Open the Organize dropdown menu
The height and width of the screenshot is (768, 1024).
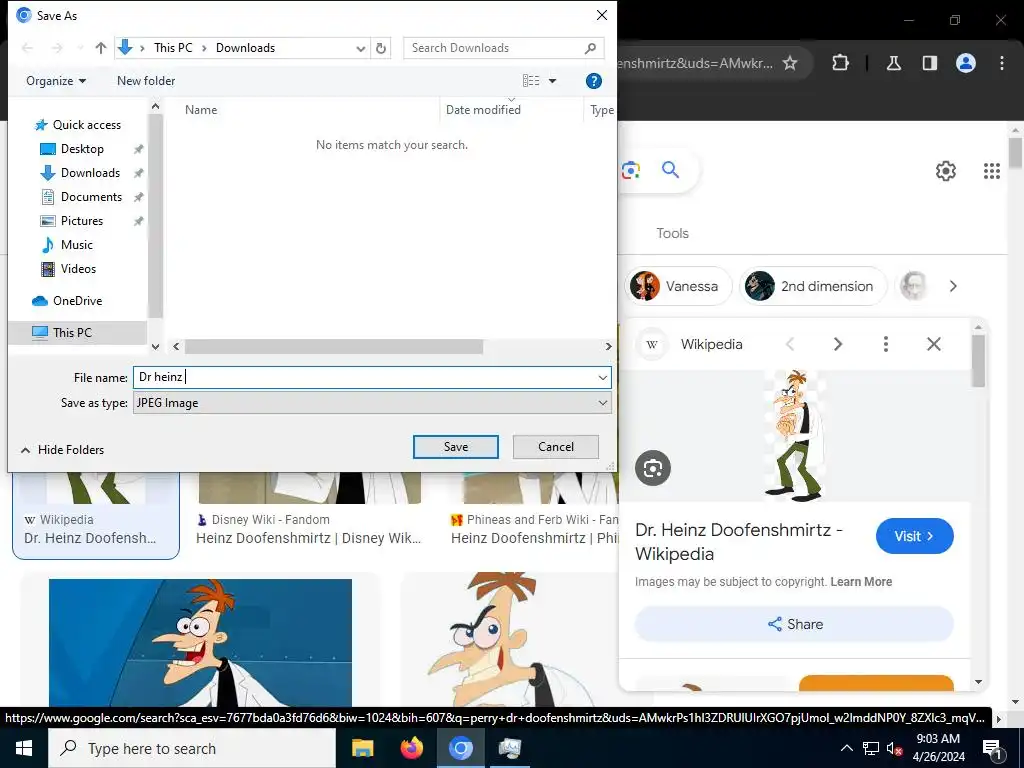tap(56, 81)
